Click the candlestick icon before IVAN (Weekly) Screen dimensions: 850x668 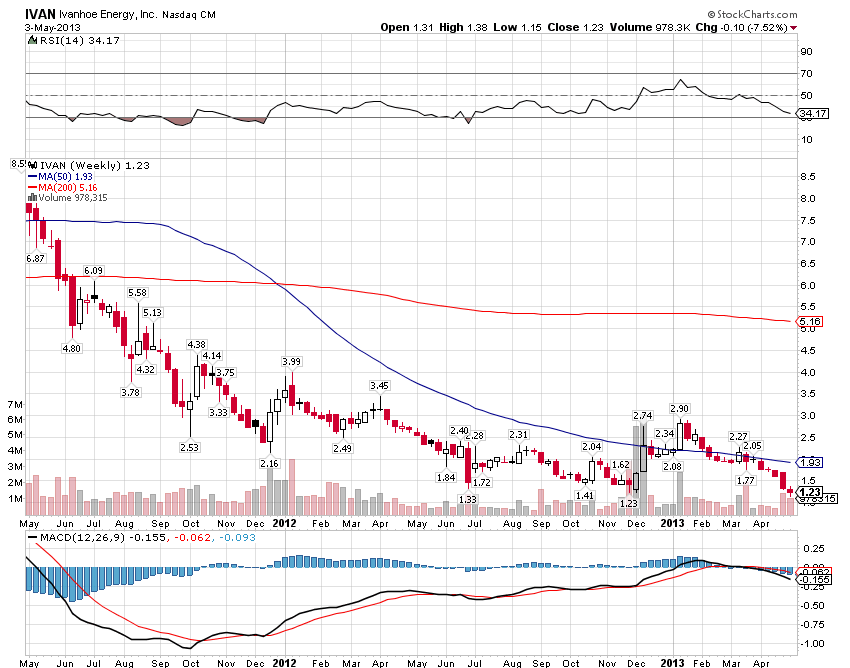(33, 166)
